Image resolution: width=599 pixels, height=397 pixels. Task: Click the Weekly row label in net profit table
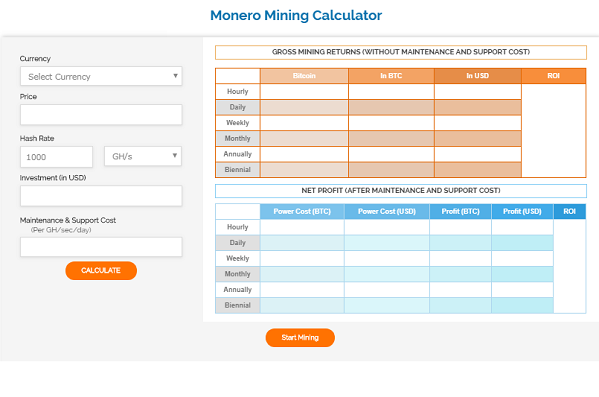pos(238,258)
